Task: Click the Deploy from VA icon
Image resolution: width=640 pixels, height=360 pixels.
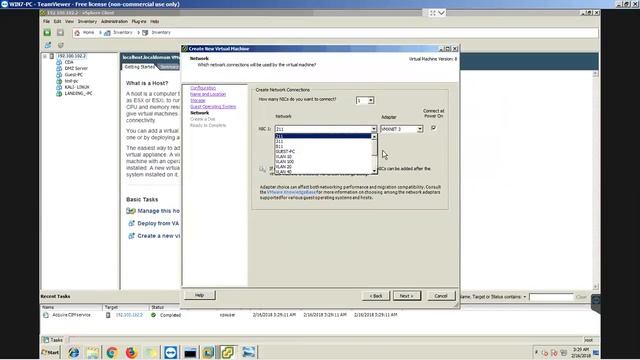Action: pyautogui.click(x=131, y=223)
